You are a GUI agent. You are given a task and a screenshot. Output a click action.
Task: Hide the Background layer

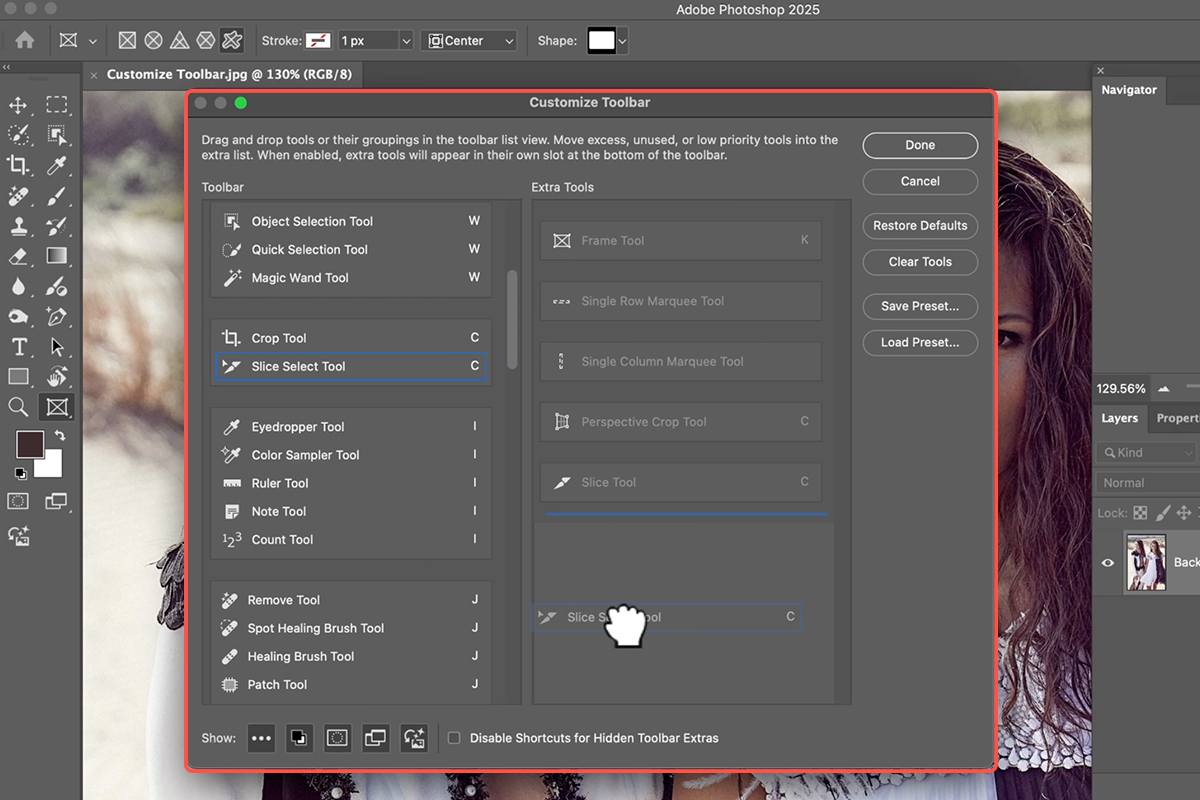[1107, 562]
